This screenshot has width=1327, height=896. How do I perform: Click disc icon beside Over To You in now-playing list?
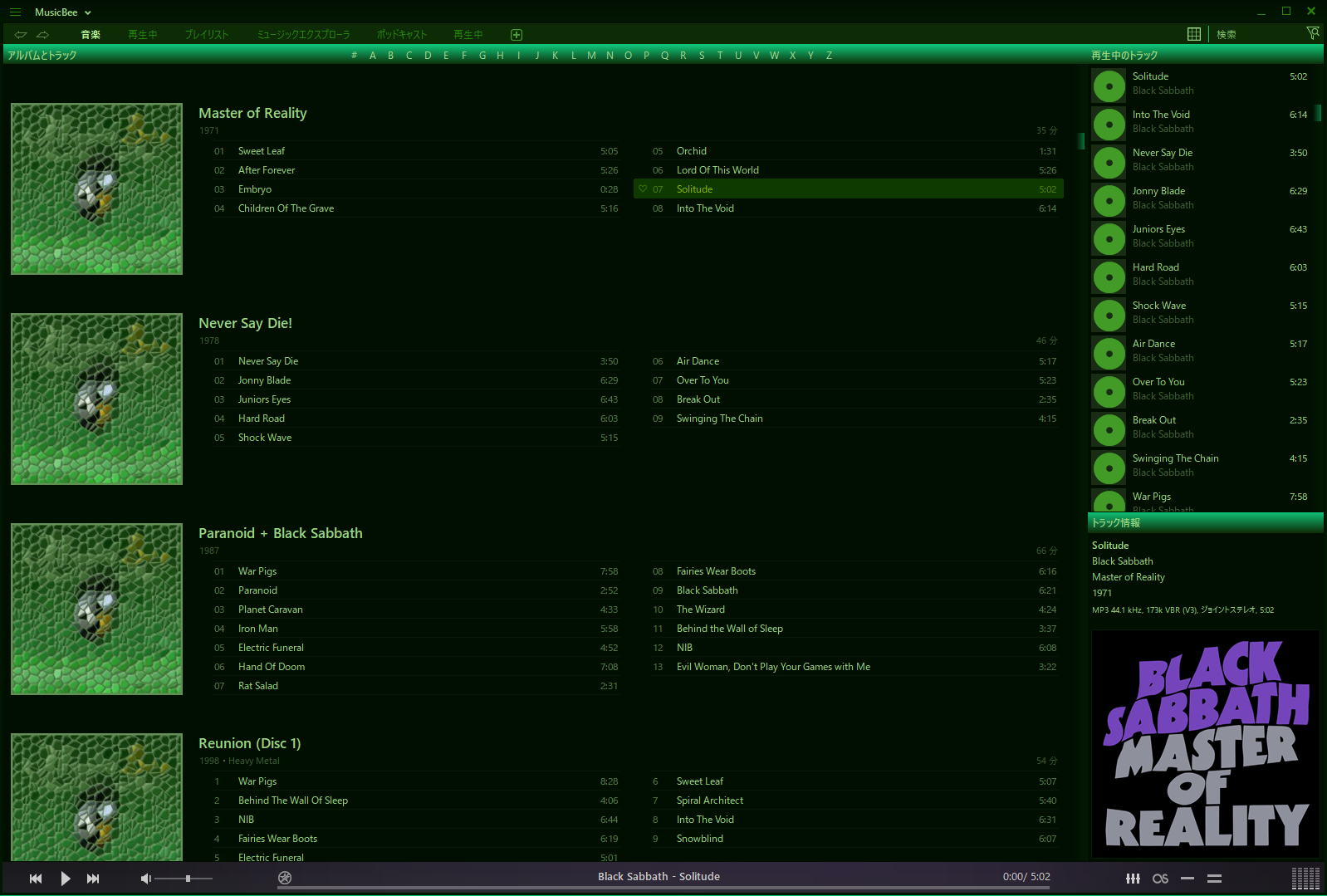pos(1109,392)
